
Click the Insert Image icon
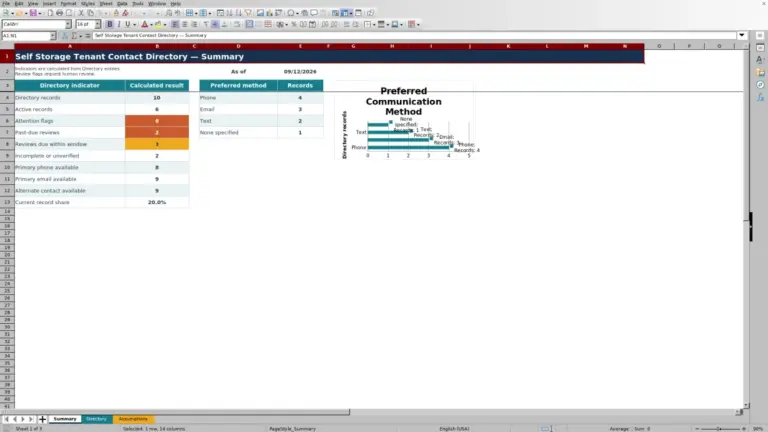pyautogui.click(x=260, y=13)
